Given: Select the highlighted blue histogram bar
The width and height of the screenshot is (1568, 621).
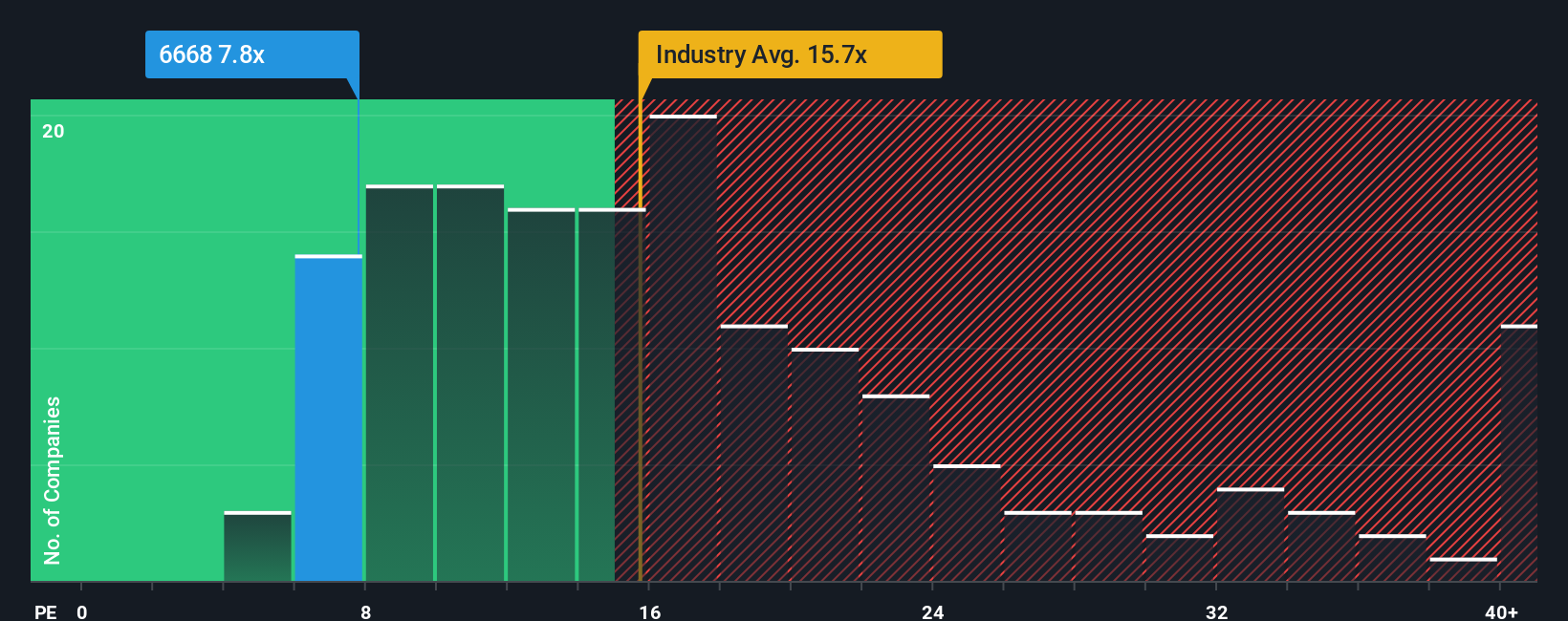Looking at the screenshot, I should (x=329, y=418).
